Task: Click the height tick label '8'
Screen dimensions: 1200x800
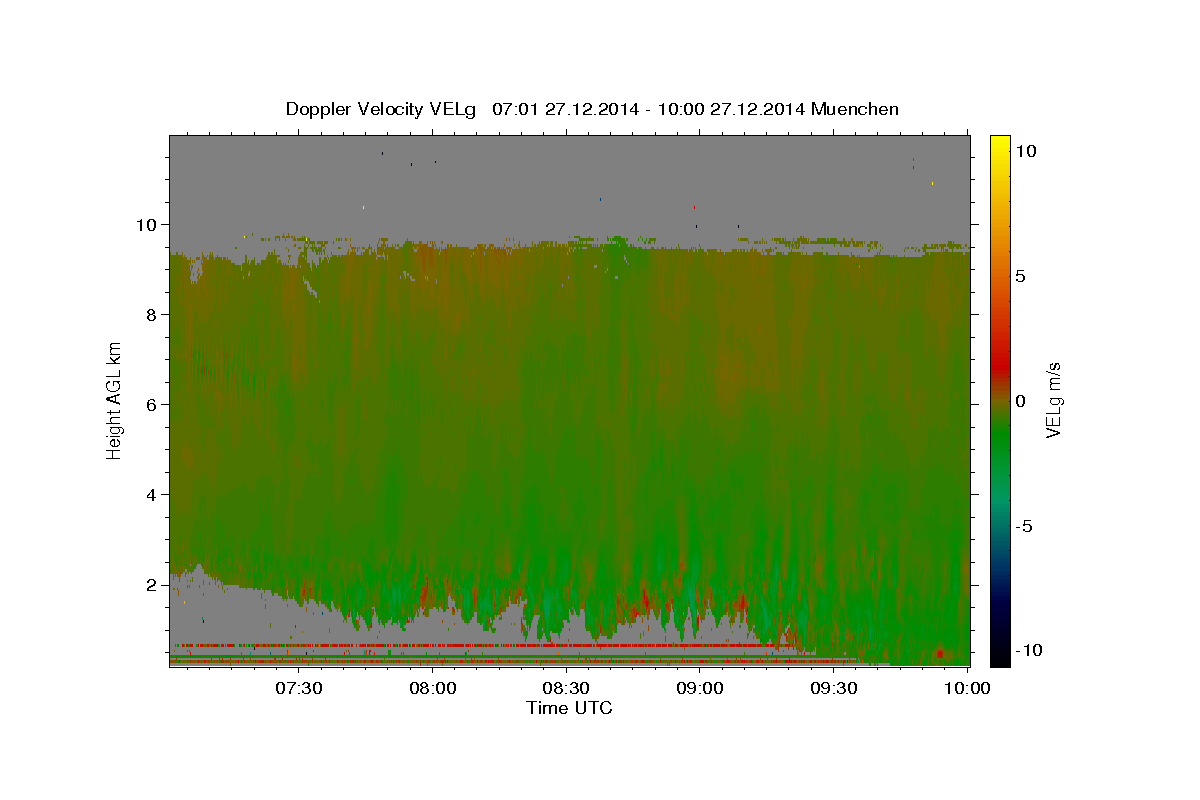Action: [x=153, y=315]
